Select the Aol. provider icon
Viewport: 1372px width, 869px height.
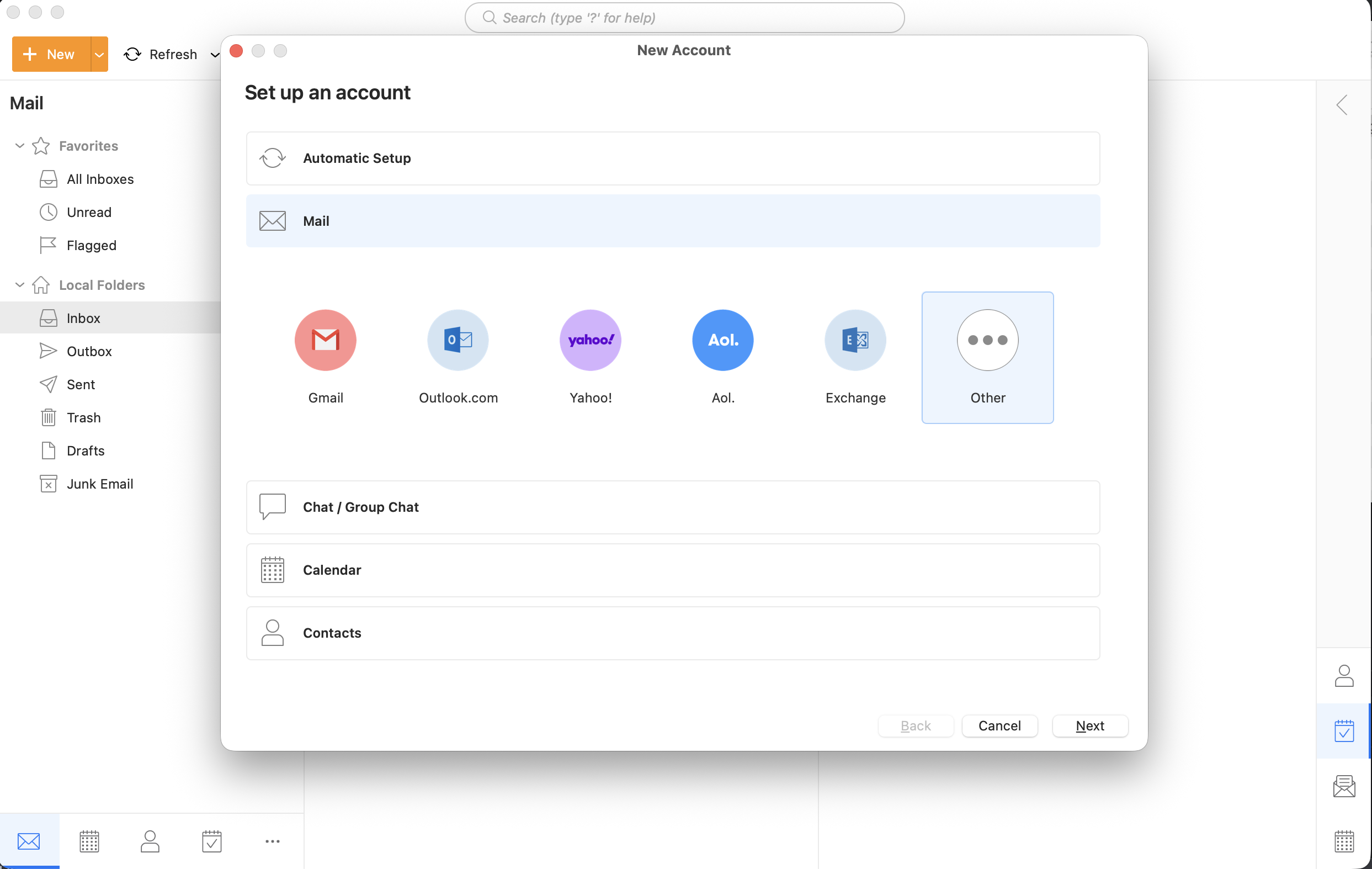pos(722,340)
